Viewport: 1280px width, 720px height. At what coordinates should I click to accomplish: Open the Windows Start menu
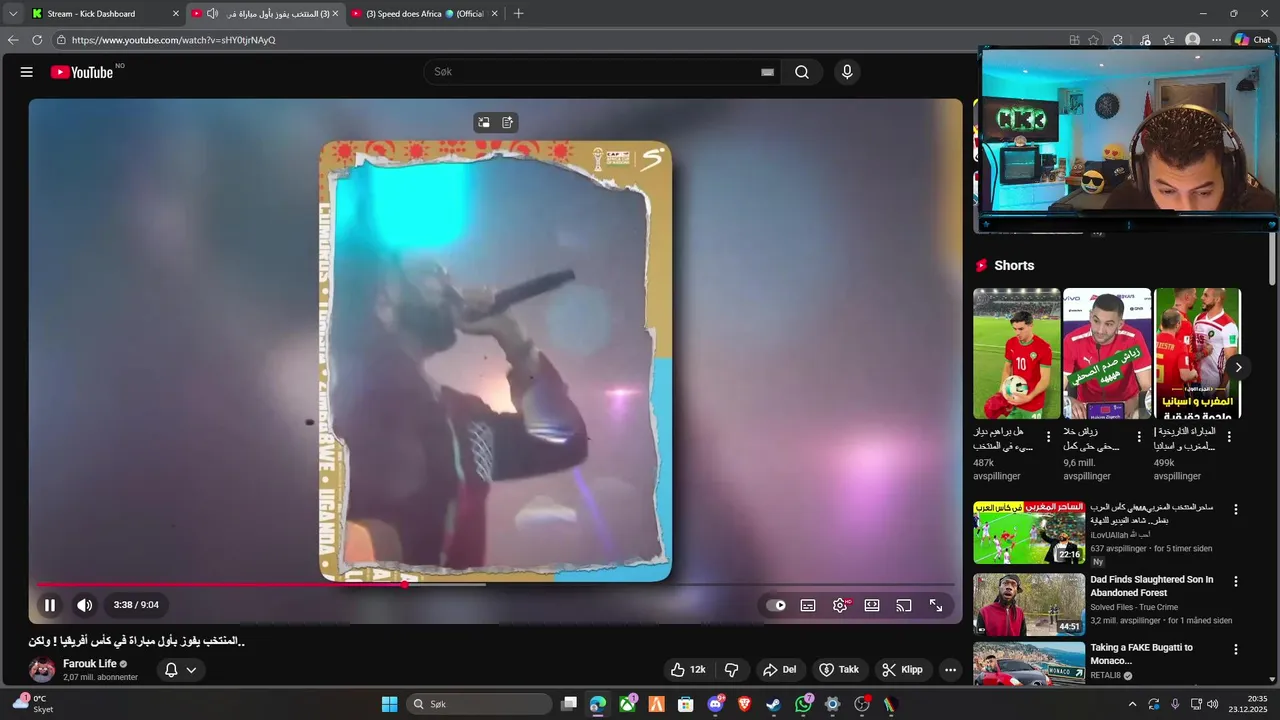click(x=389, y=704)
